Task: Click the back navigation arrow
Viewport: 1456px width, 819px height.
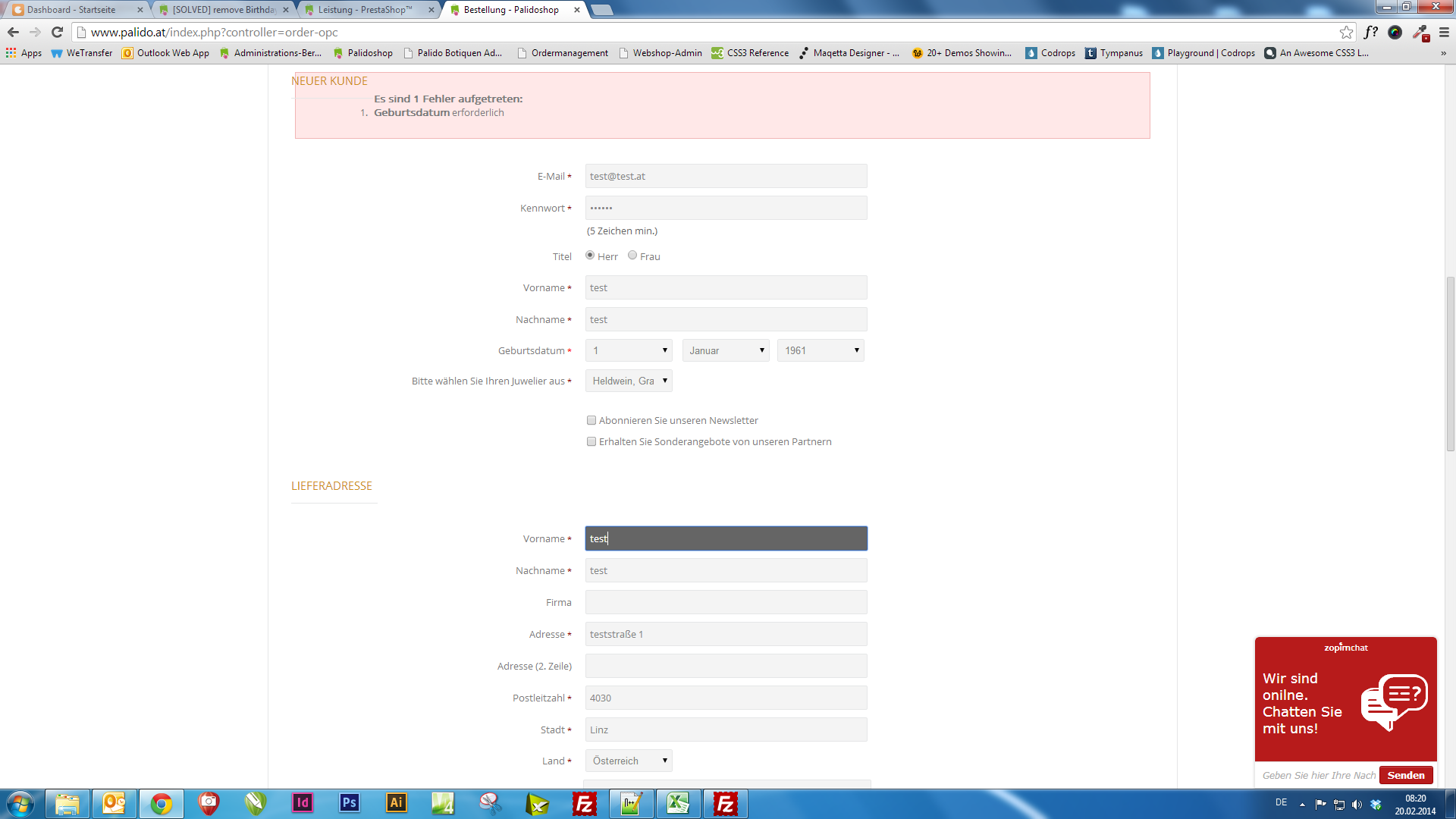Action: click(13, 32)
